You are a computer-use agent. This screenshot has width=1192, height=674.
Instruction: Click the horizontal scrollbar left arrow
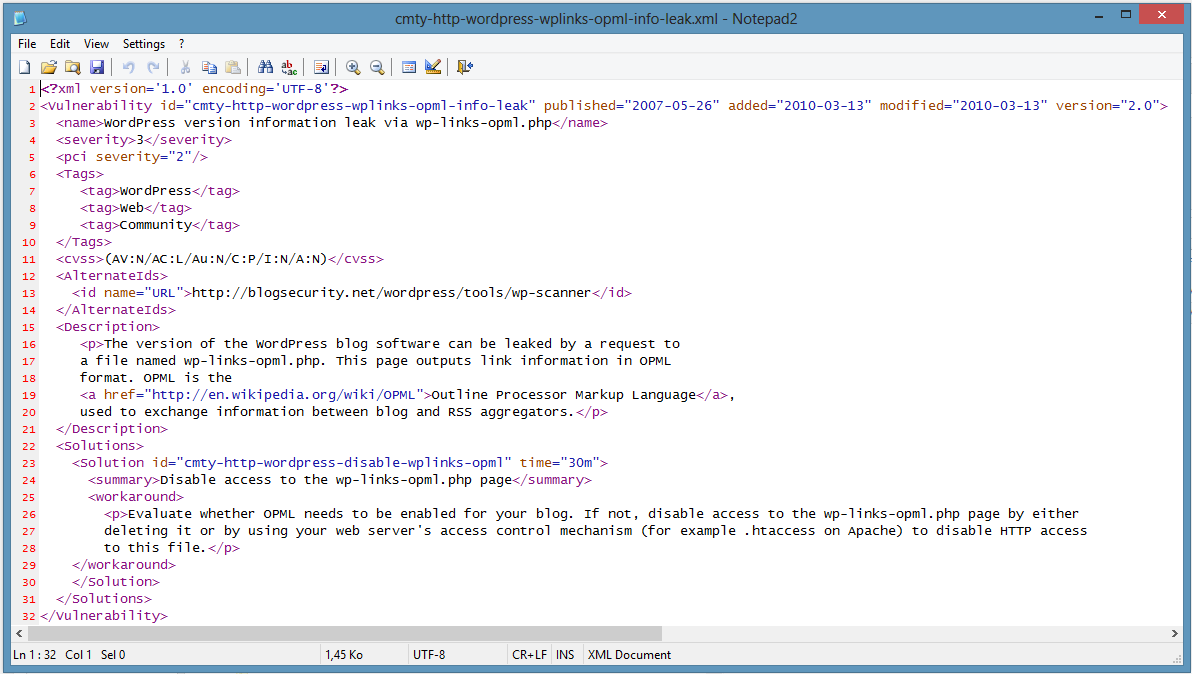click(19, 633)
